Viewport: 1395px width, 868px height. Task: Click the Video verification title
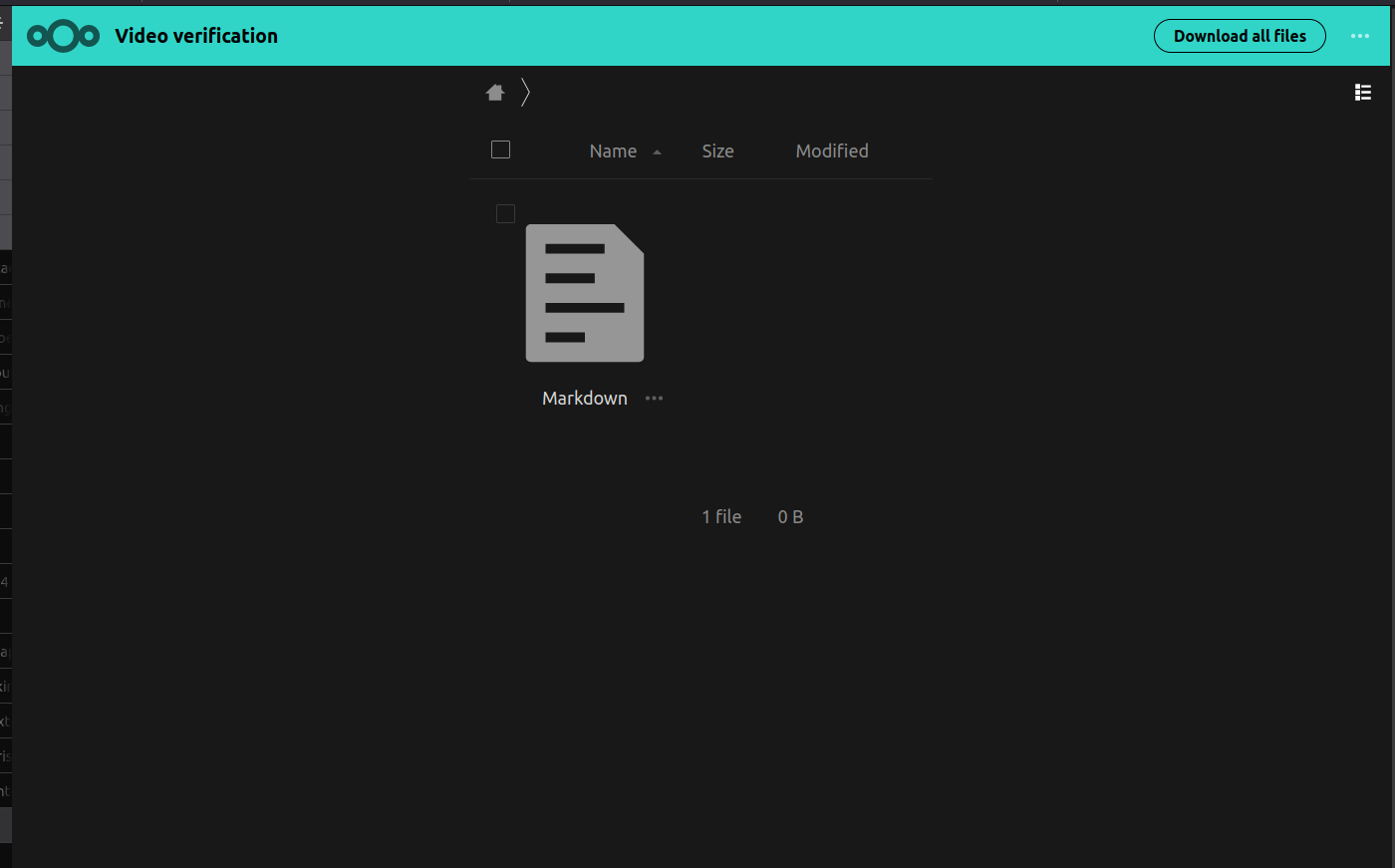[196, 36]
